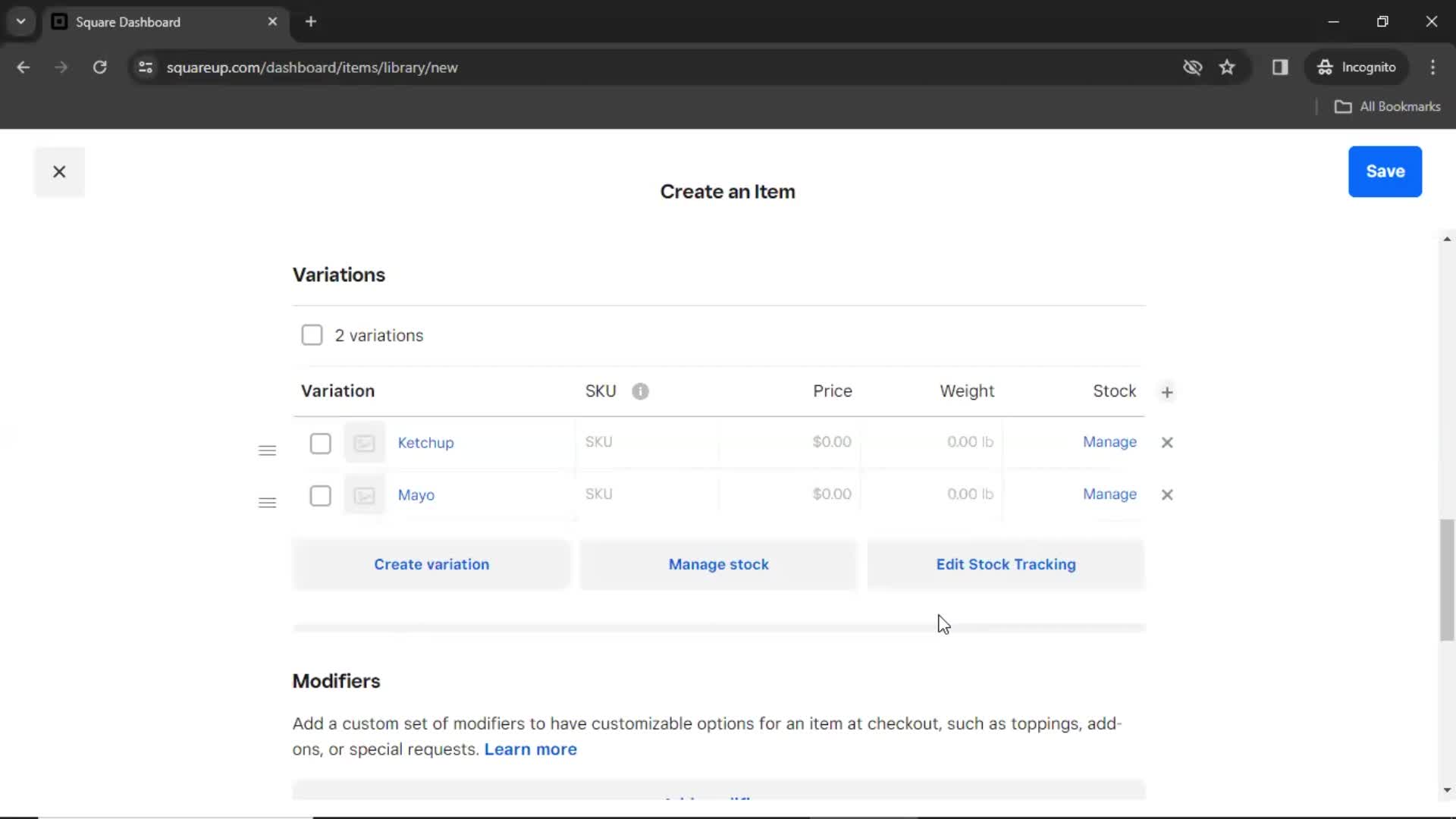Open the All Bookmarks folder
Screen dimensions: 1456x819
tap(1388, 107)
